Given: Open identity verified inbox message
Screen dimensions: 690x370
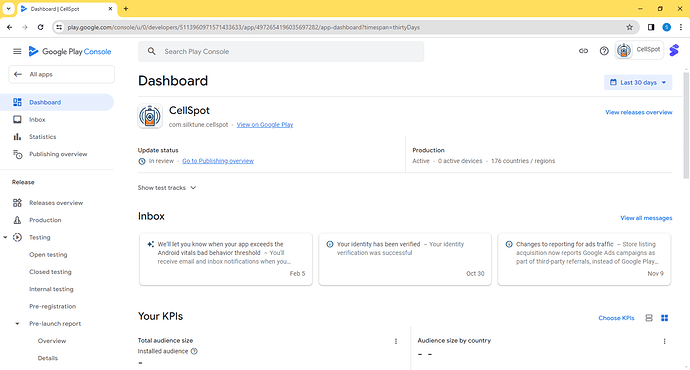Looking at the screenshot, I should [x=405, y=259].
